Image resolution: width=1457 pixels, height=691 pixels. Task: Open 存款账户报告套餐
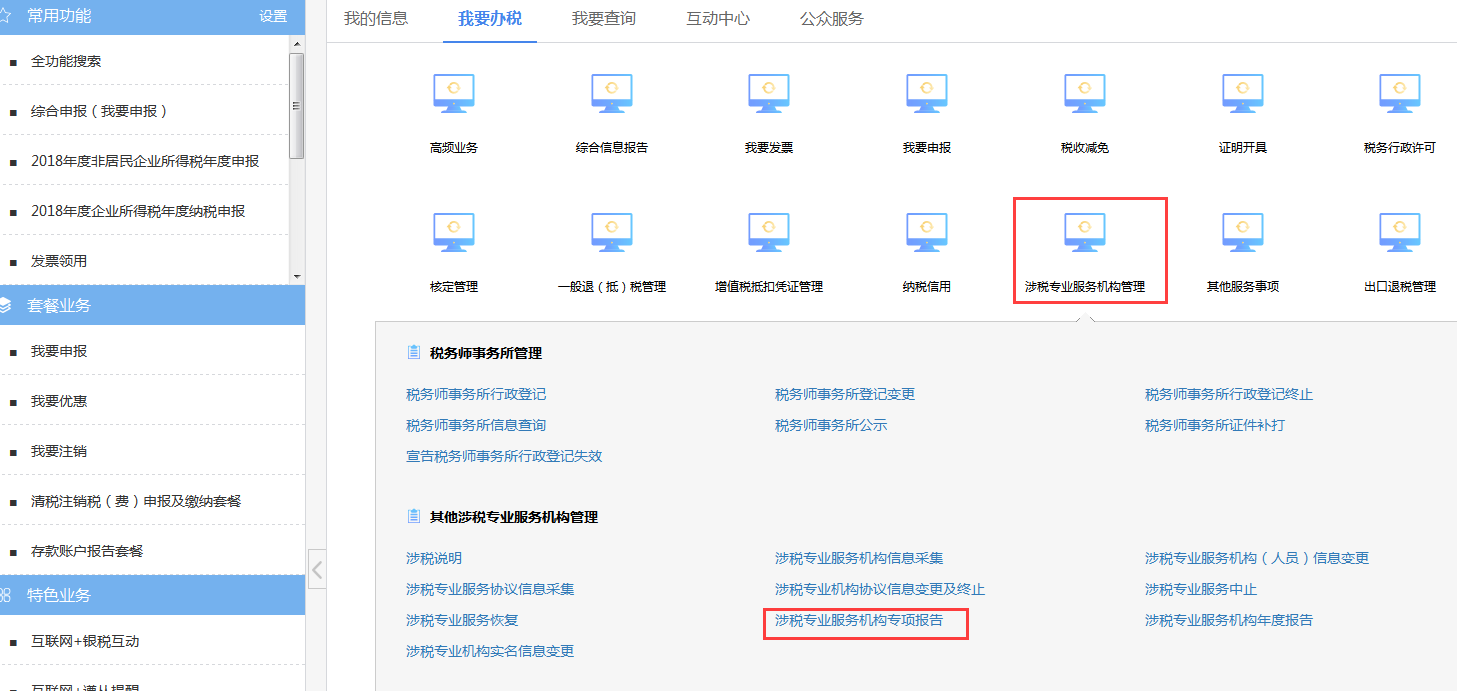click(87, 551)
